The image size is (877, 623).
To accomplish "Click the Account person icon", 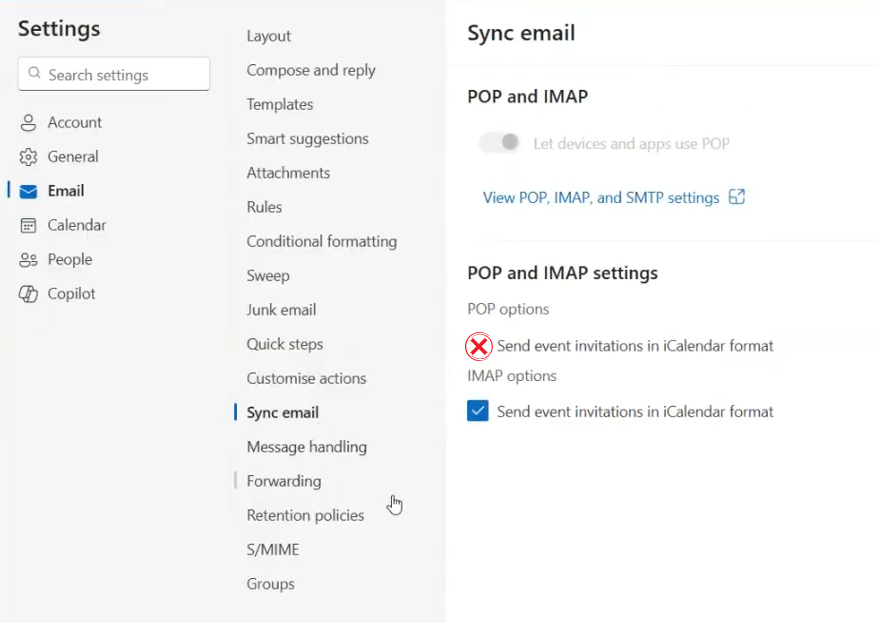I will tap(28, 123).
